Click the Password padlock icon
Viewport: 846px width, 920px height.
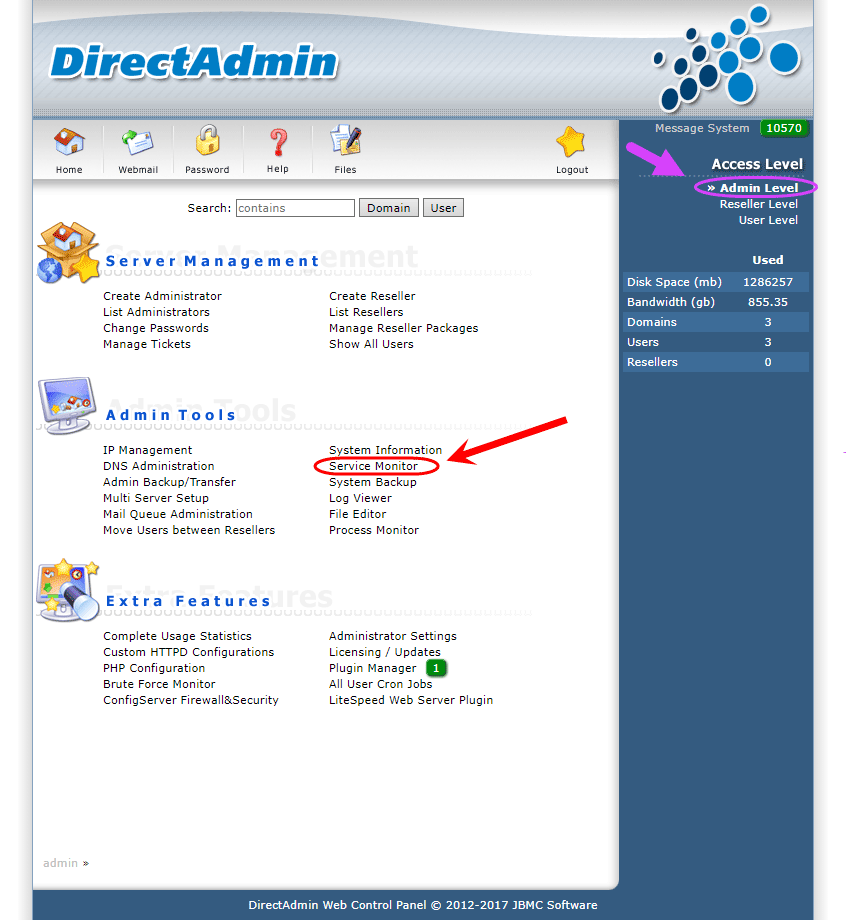point(207,140)
